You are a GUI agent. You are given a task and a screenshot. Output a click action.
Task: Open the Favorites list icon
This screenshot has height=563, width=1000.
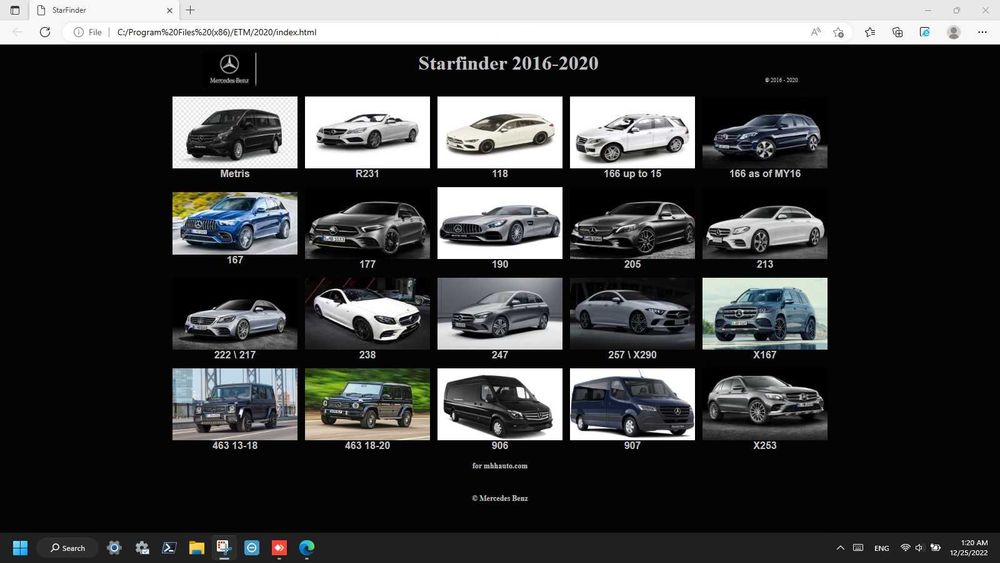870,32
